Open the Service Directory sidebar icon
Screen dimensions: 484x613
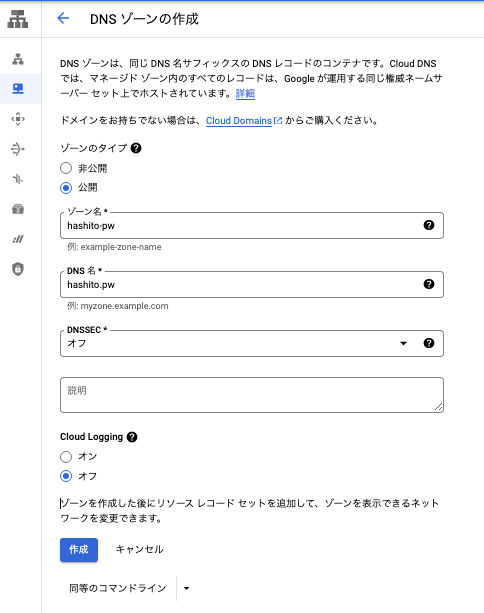tap(18, 209)
